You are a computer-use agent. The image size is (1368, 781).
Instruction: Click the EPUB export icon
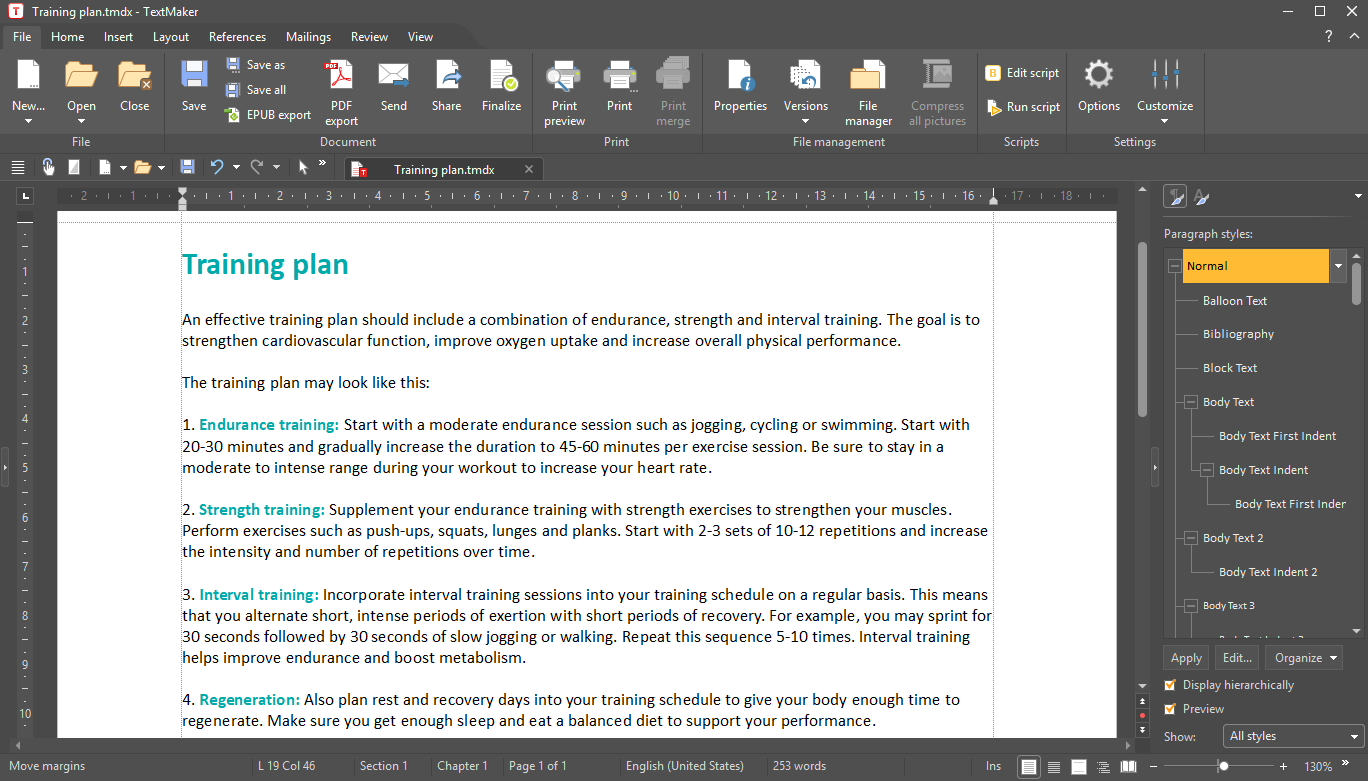(x=233, y=115)
